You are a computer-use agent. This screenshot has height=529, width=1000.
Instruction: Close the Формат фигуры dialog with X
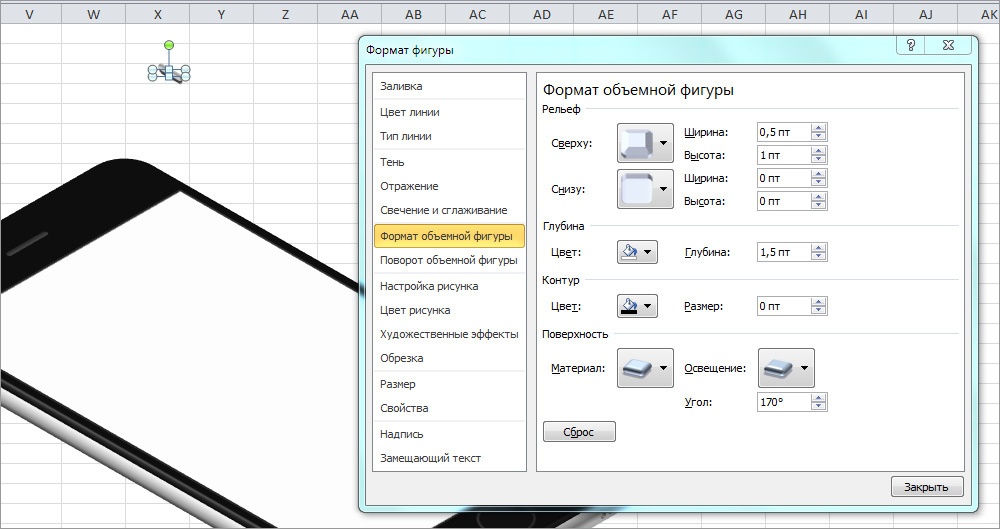pyautogui.click(x=948, y=45)
